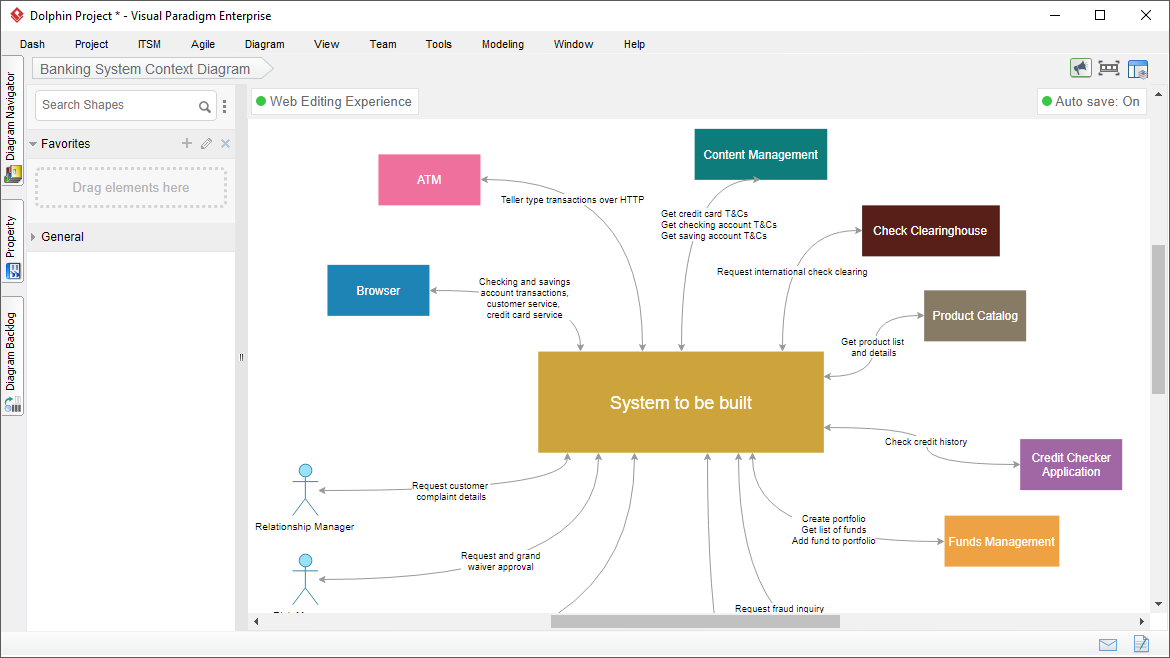
Task: Select the System to be built shape
Action: coord(681,402)
